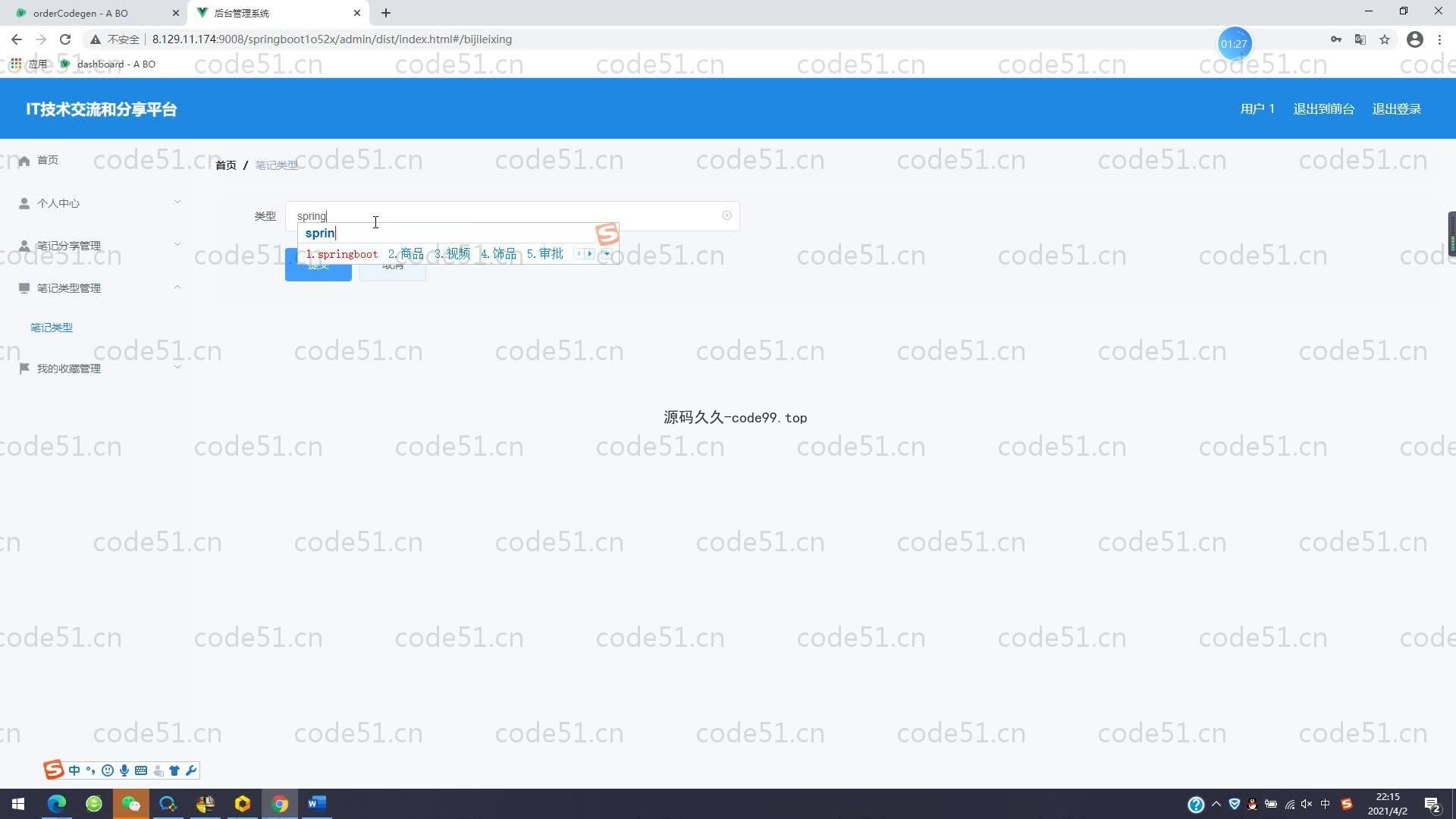Clear the 类型 input with the circle-x icon
The height and width of the screenshot is (819, 1456).
[726, 215]
